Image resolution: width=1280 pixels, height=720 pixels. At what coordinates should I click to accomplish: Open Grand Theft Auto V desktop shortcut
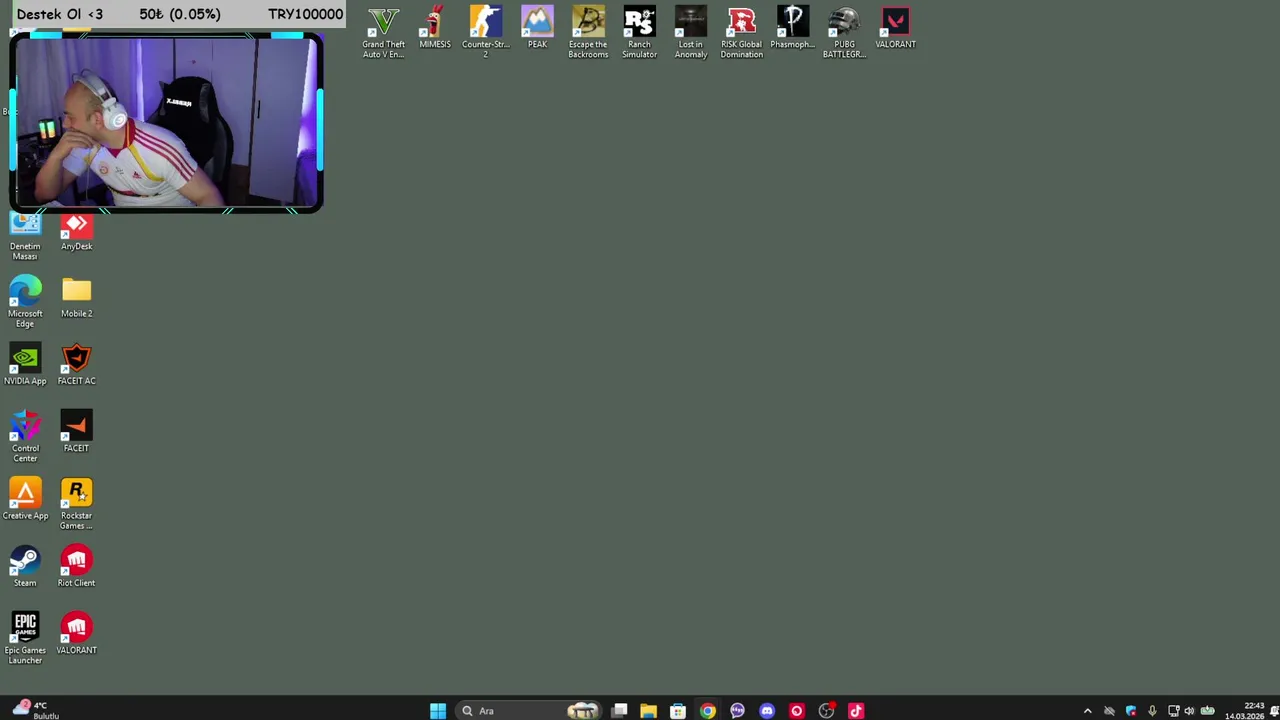coord(383,32)
